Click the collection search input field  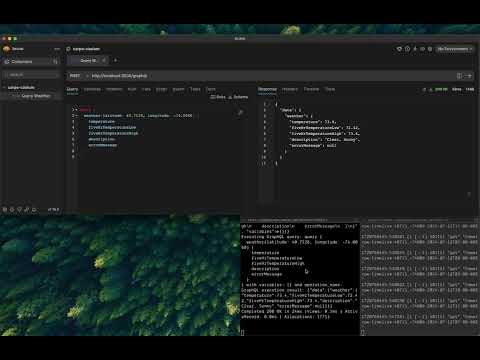tap(32, 75)
